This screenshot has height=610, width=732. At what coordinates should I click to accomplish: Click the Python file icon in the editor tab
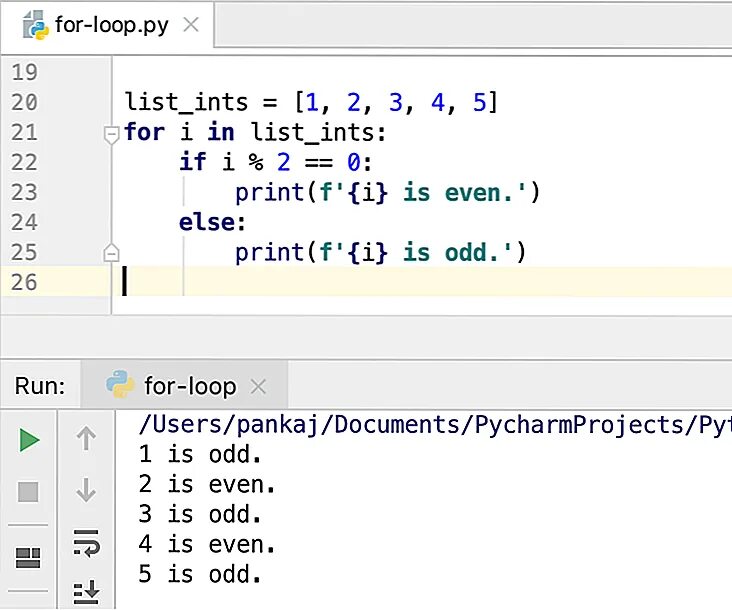click(x=35, y=25)
